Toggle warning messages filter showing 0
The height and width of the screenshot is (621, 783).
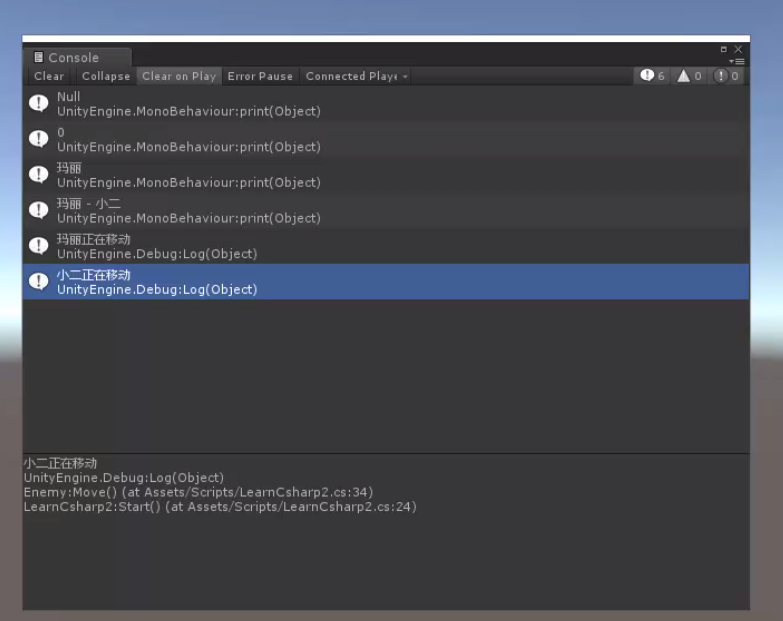[x=690, y=76]
